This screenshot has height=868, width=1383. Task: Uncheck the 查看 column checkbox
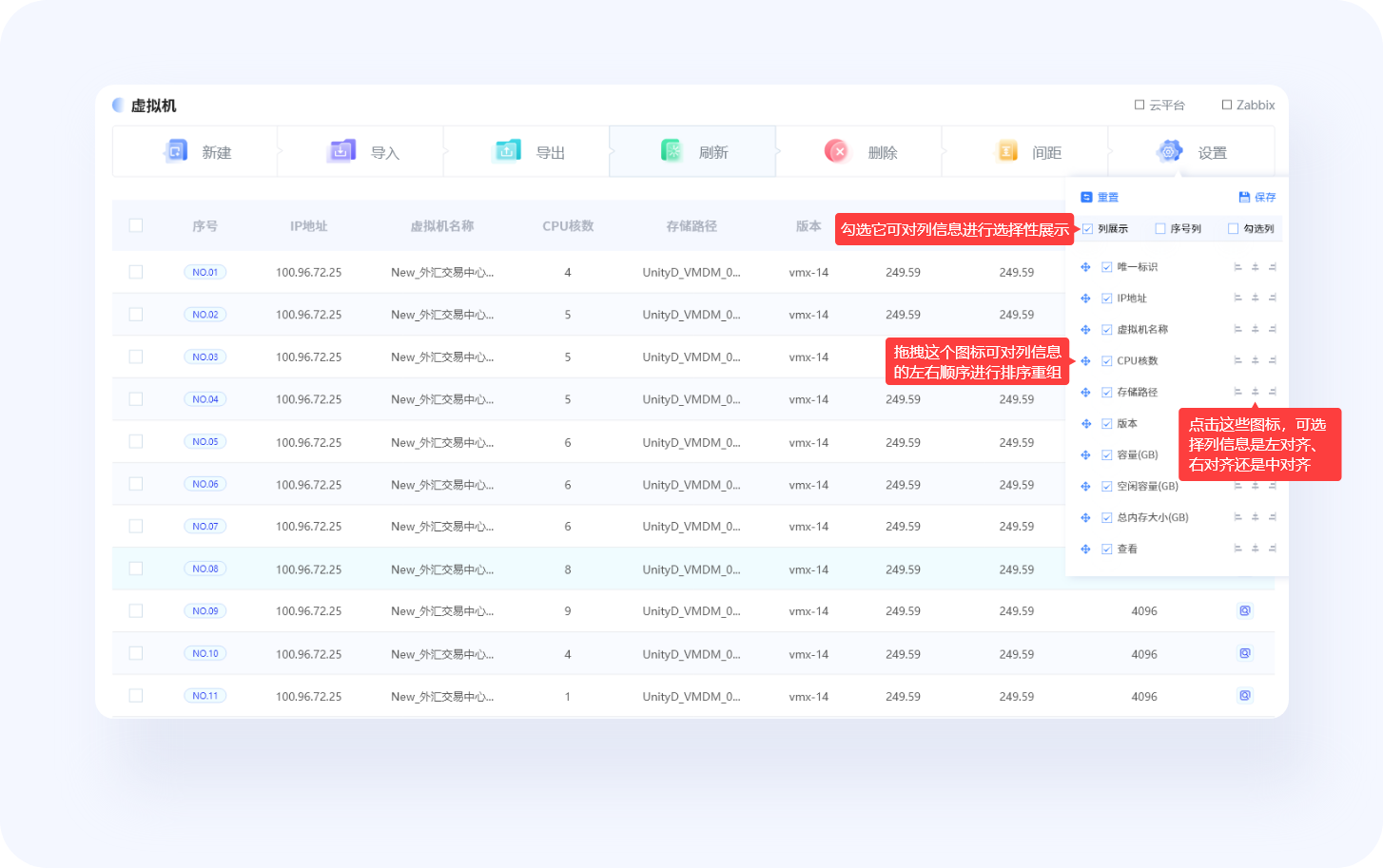tap(1106, 550)
